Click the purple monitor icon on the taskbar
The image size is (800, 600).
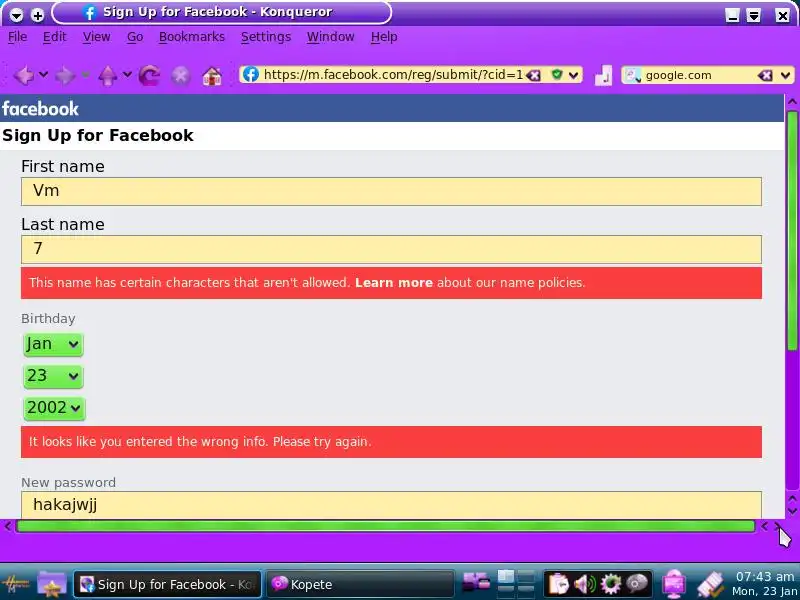(x=674, y=584)
